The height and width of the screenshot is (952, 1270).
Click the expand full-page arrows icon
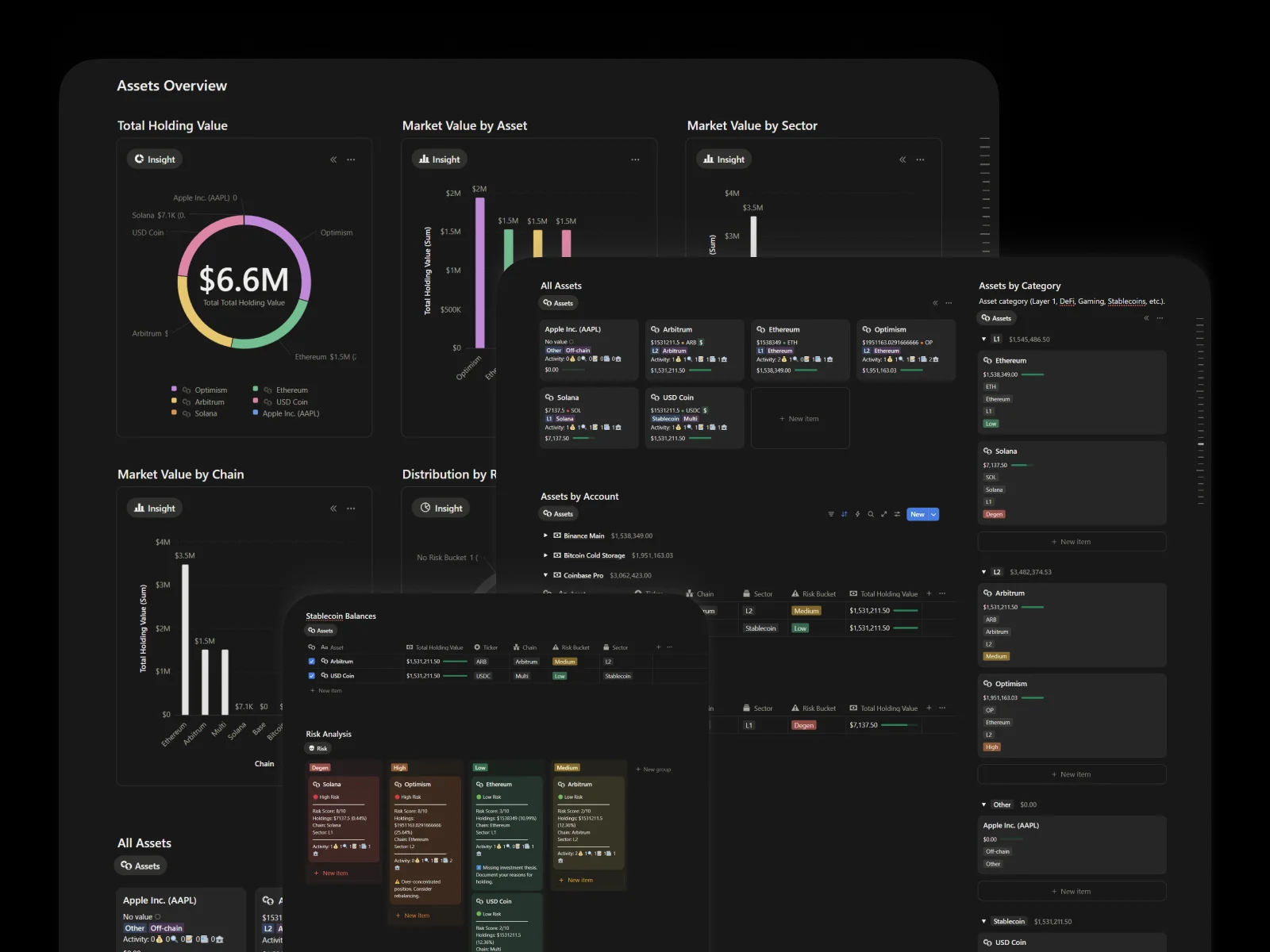[x=883, y=514]
